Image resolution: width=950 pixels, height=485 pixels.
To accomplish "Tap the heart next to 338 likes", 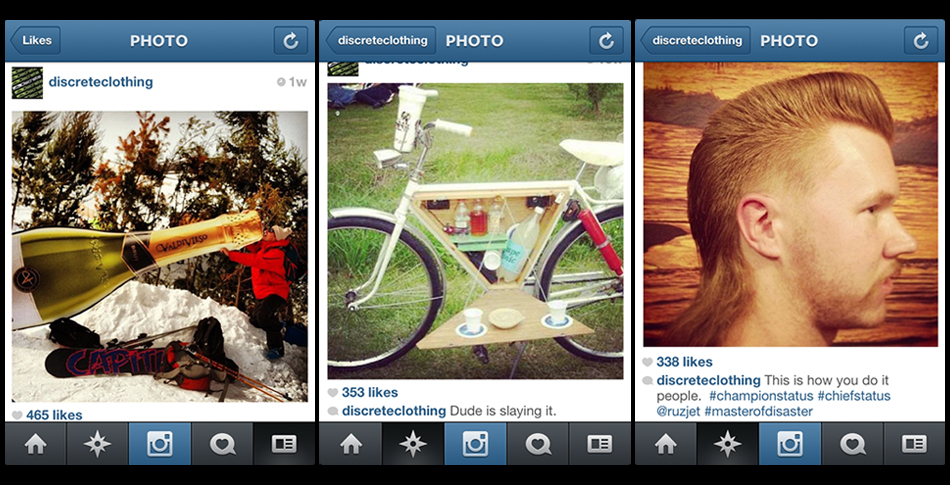I will pyautogui.click(x=648, y=362).
